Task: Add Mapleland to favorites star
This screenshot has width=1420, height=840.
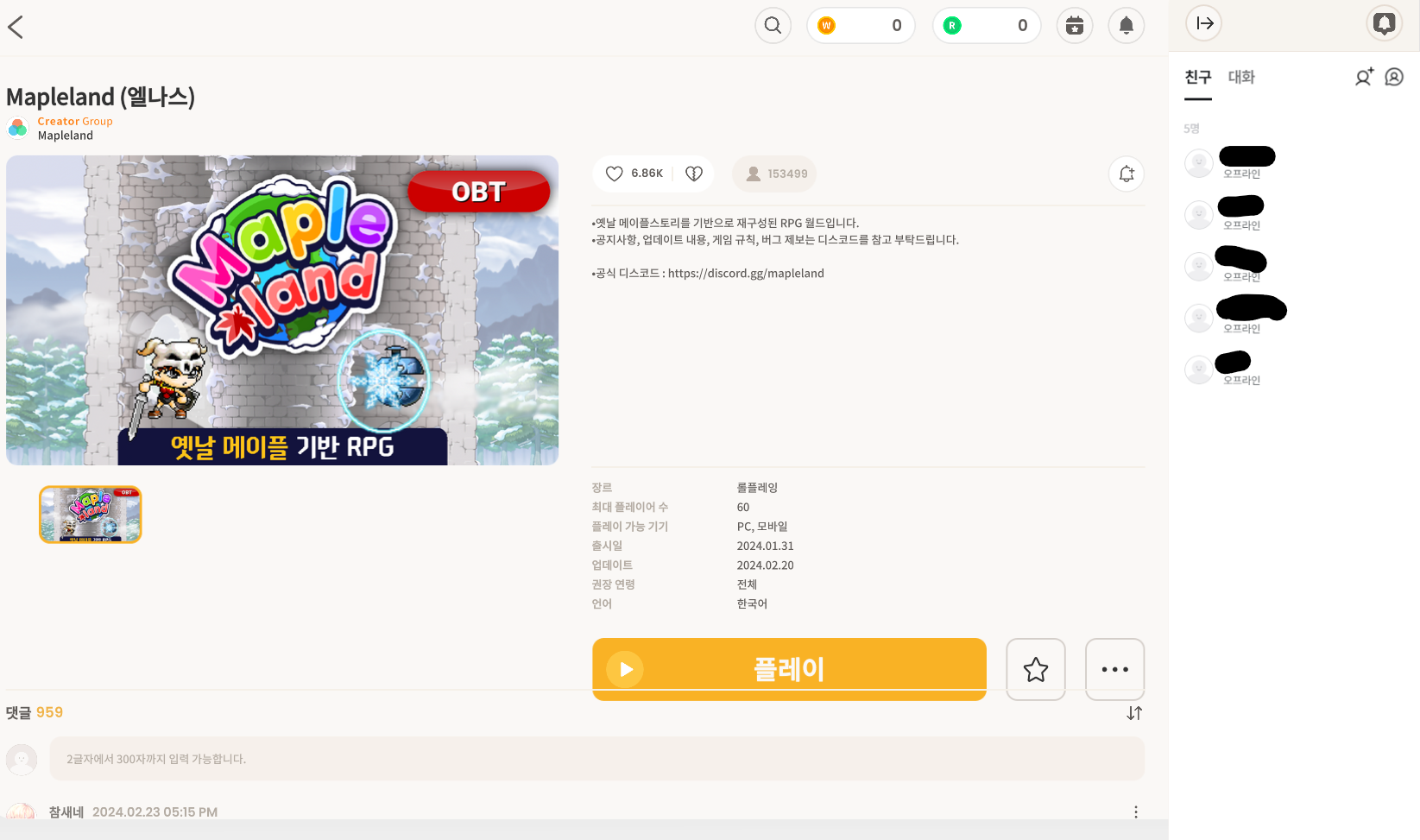Action: tap(1036, 669)
